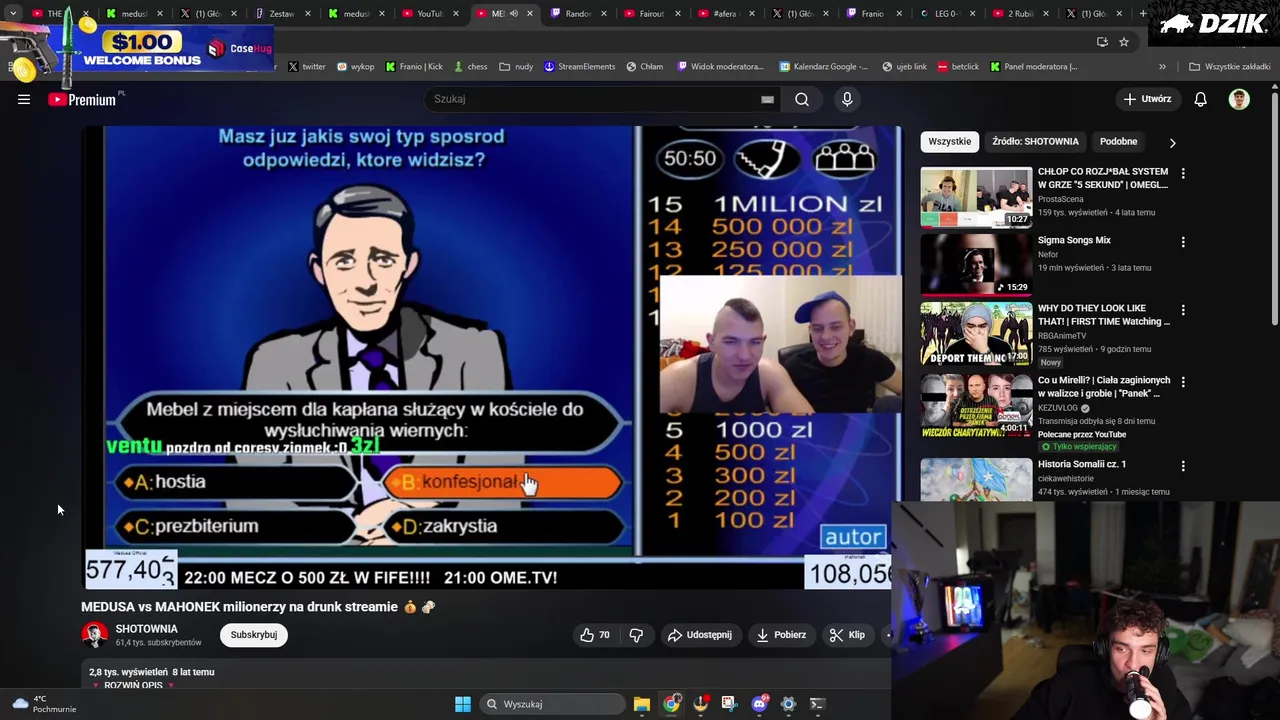Viewport: 1280px width, 720px height.
Task: Open the StreamElements bookmark
Action: click(579, 67)
